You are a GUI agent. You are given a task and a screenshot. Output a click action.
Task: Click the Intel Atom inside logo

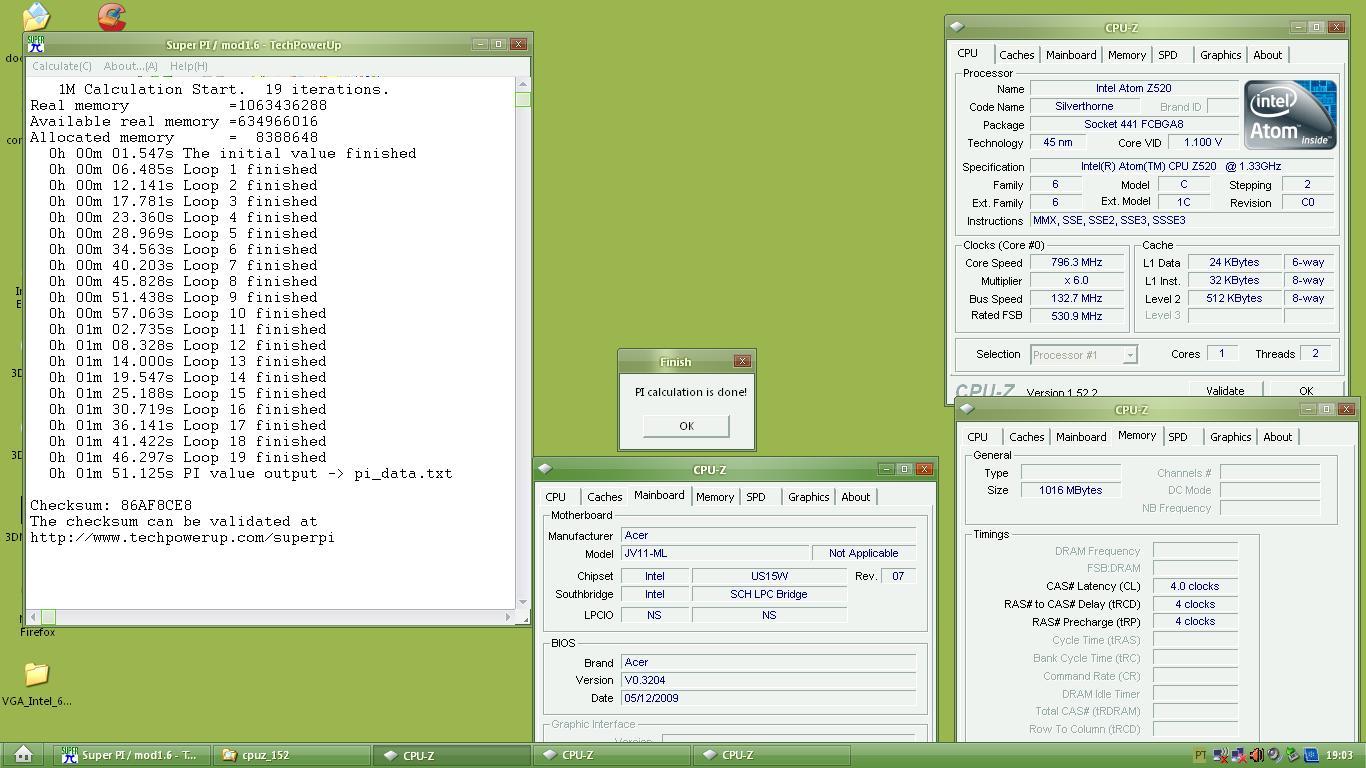tap(1290, 114)
